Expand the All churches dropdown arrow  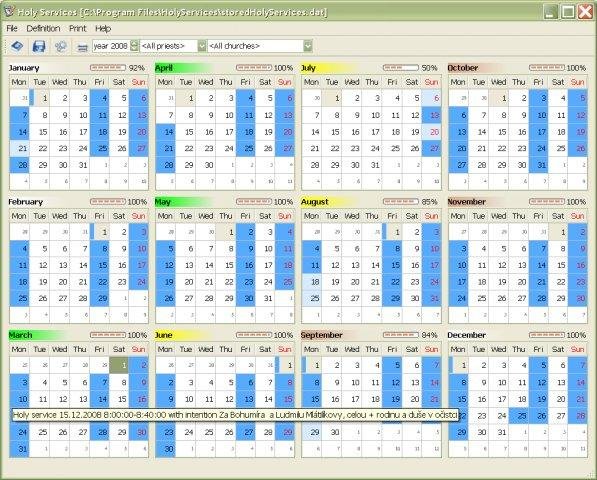click(x=308, y=46)
